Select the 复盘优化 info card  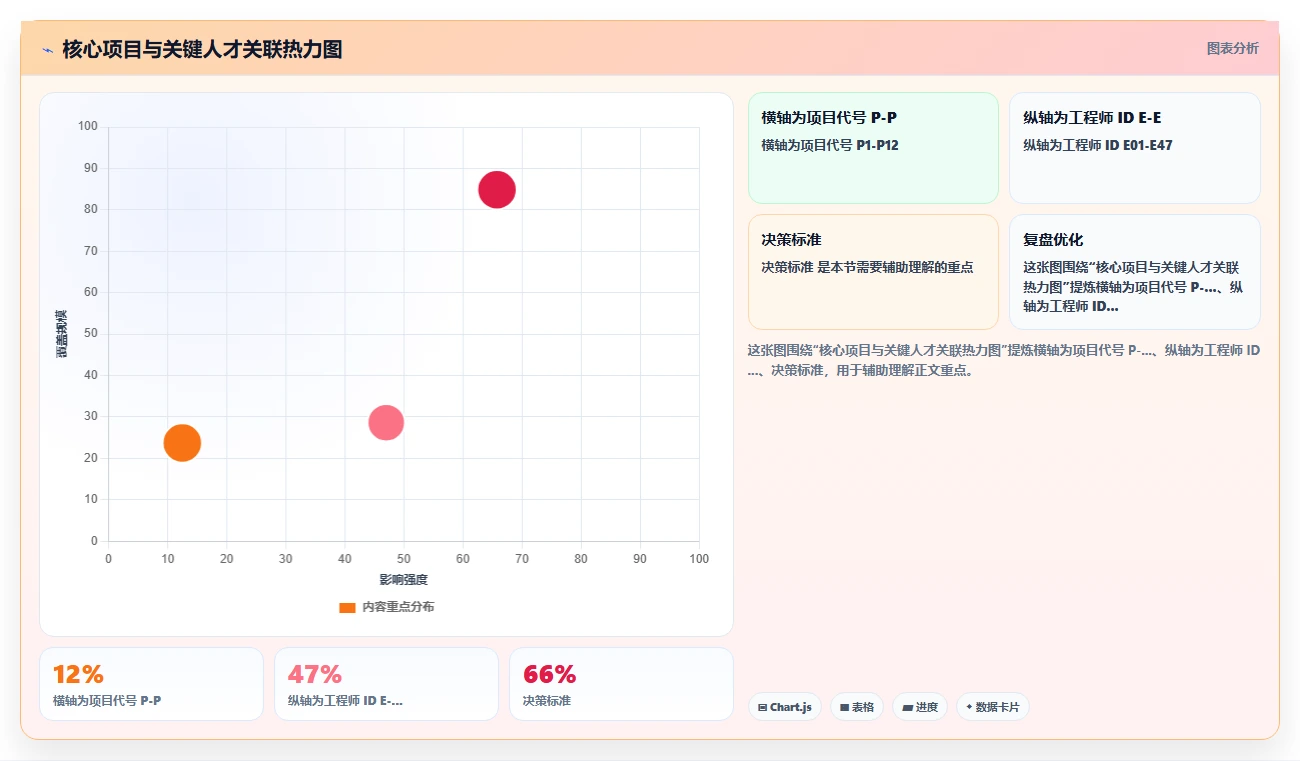pyautogui.click(x=1135, y=272)
